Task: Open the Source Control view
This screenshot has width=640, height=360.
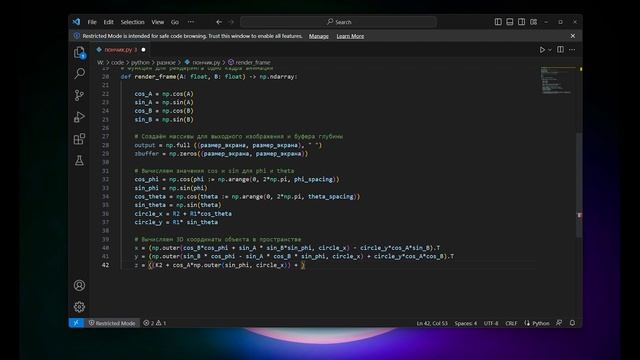Action: [79, 95]
